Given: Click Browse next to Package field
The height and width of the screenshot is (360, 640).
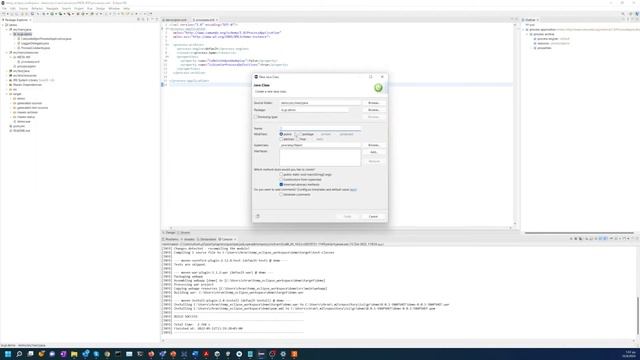Looking at the screenshot, I should pos(373,110).
